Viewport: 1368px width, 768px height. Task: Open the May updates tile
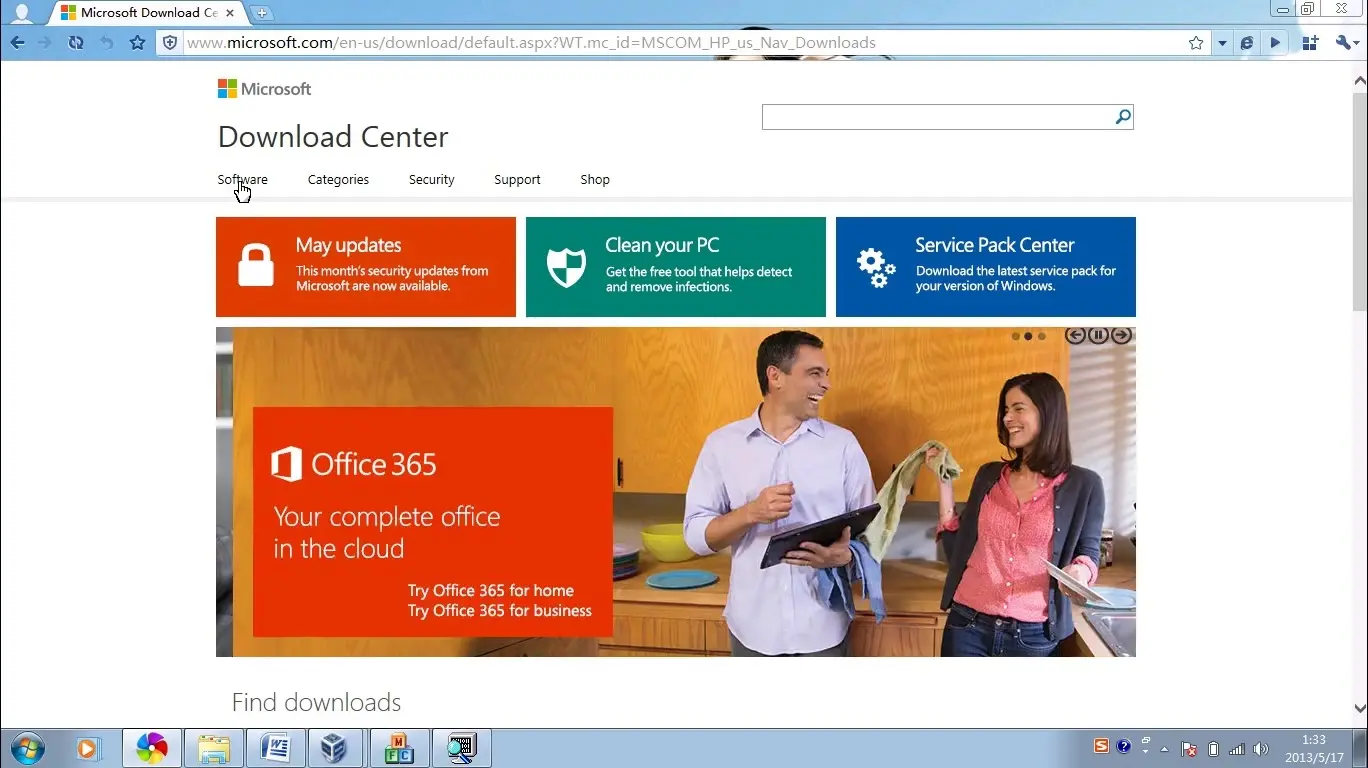[x=366, y=267]
